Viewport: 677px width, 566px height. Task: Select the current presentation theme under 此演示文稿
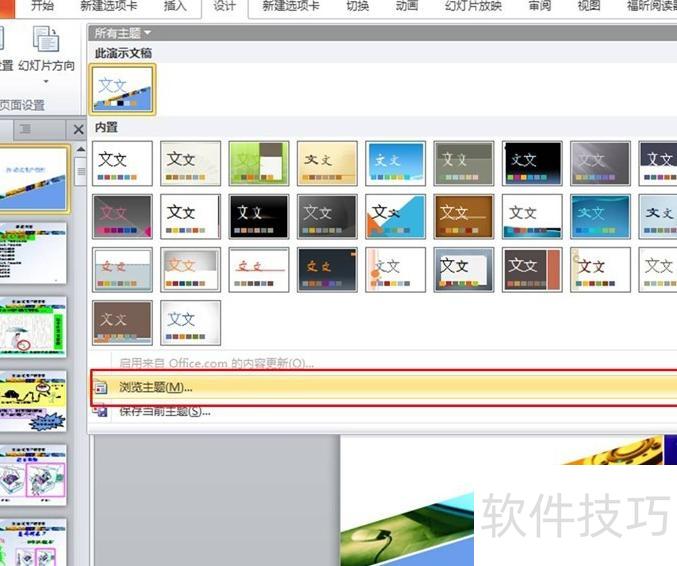pos(123,88)
